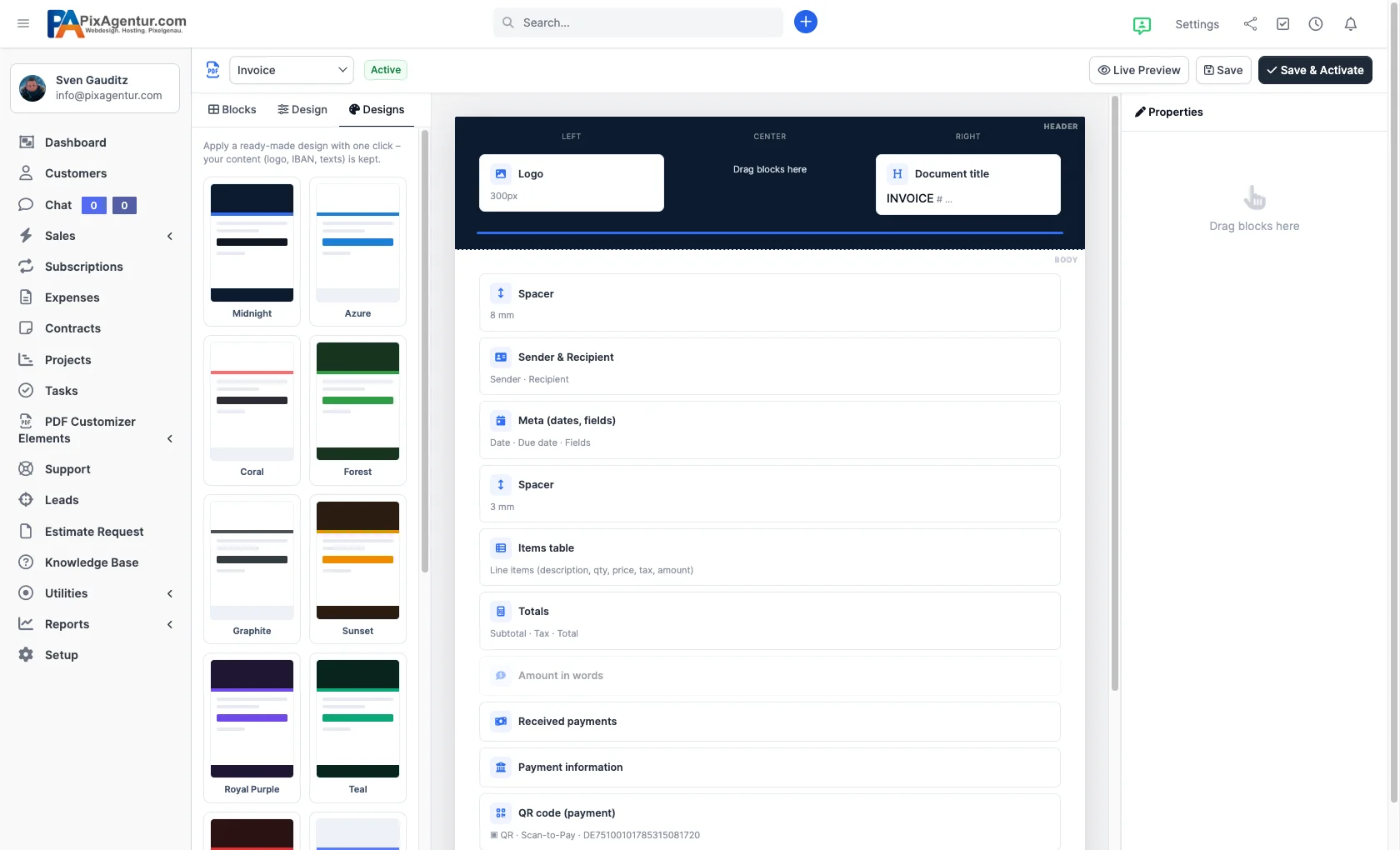Open the green chat monitor icon
1400x850 pixels.
coord(1142,25)
